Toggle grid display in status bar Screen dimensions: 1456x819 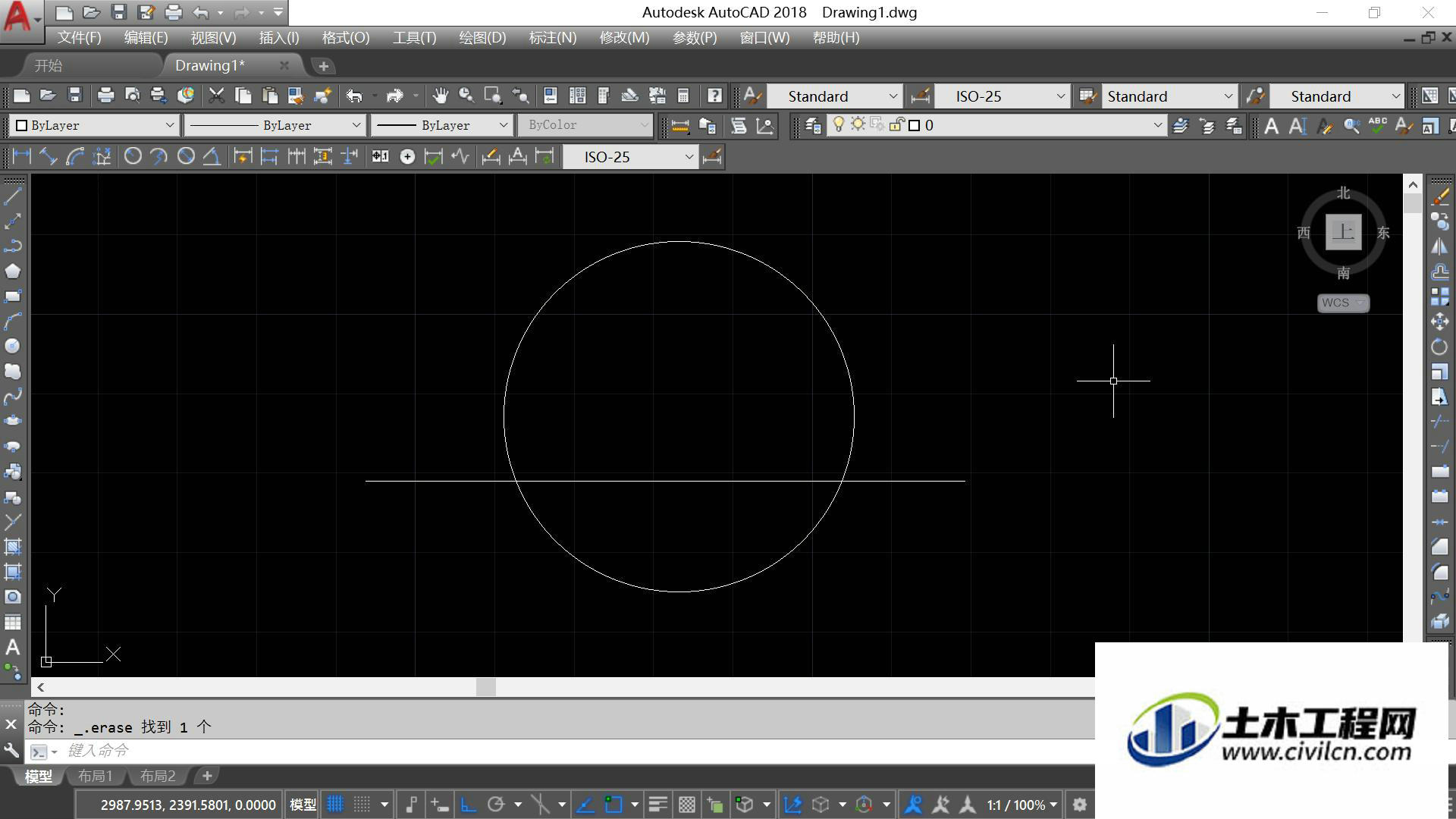click(x=334, y=805)
